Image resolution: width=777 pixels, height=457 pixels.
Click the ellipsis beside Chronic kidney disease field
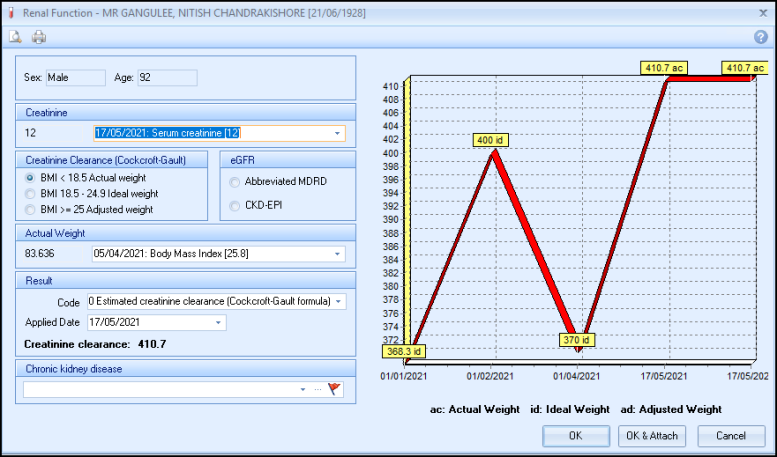tap(318, 389)
